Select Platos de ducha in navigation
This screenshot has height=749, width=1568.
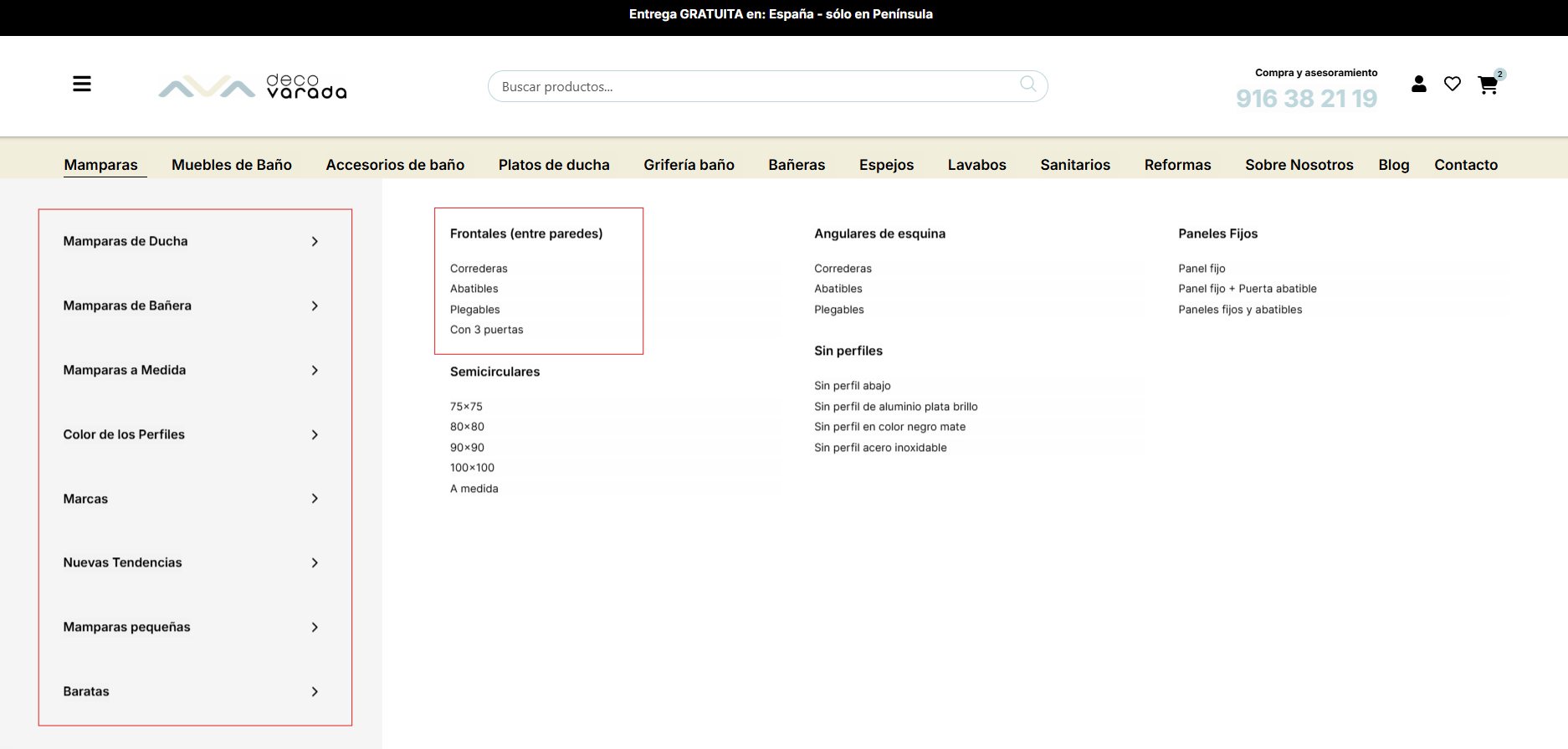point(554,165)
